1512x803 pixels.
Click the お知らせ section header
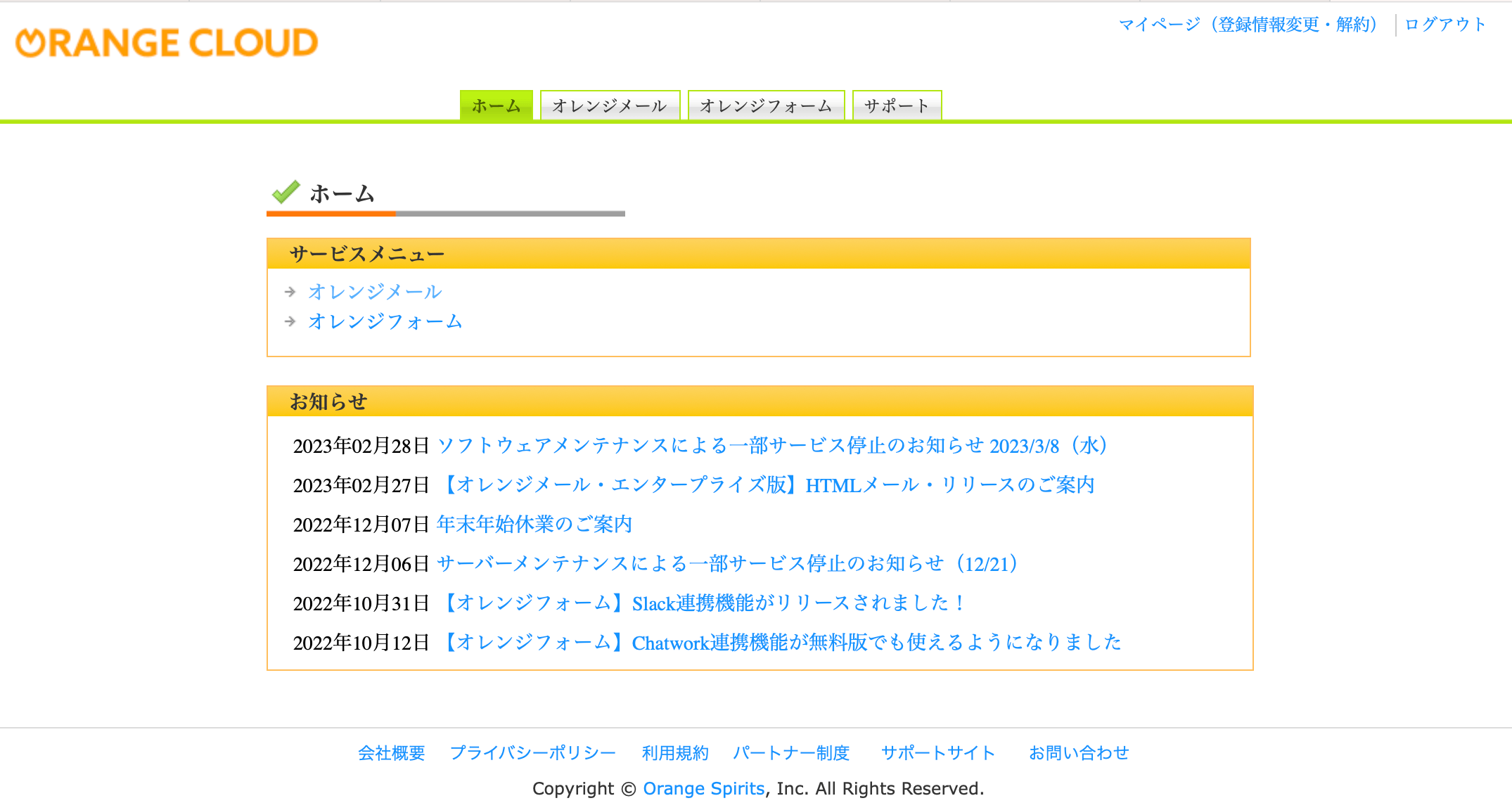(760, 401)
